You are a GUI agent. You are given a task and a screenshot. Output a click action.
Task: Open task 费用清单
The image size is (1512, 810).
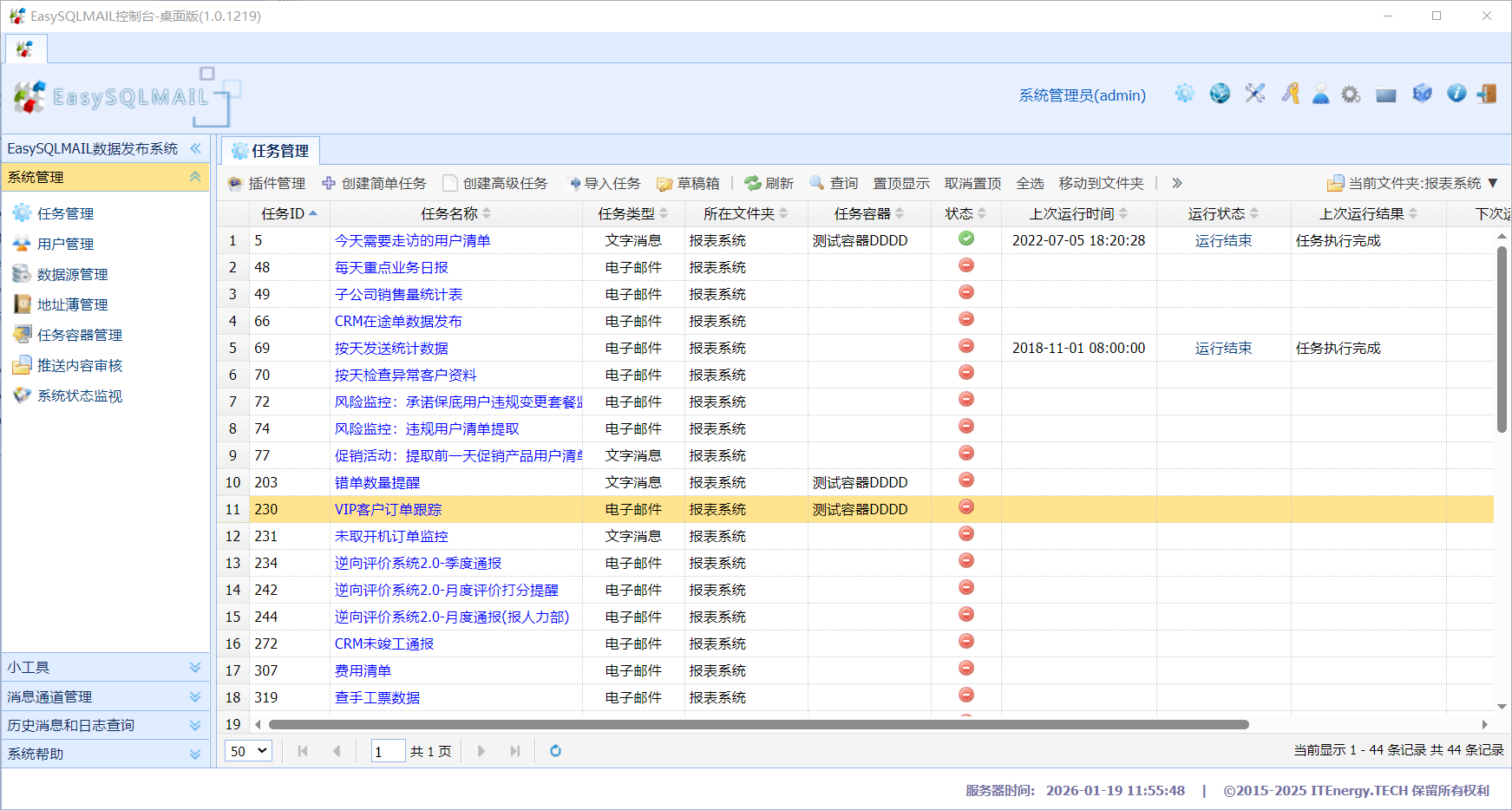[363, 670]
